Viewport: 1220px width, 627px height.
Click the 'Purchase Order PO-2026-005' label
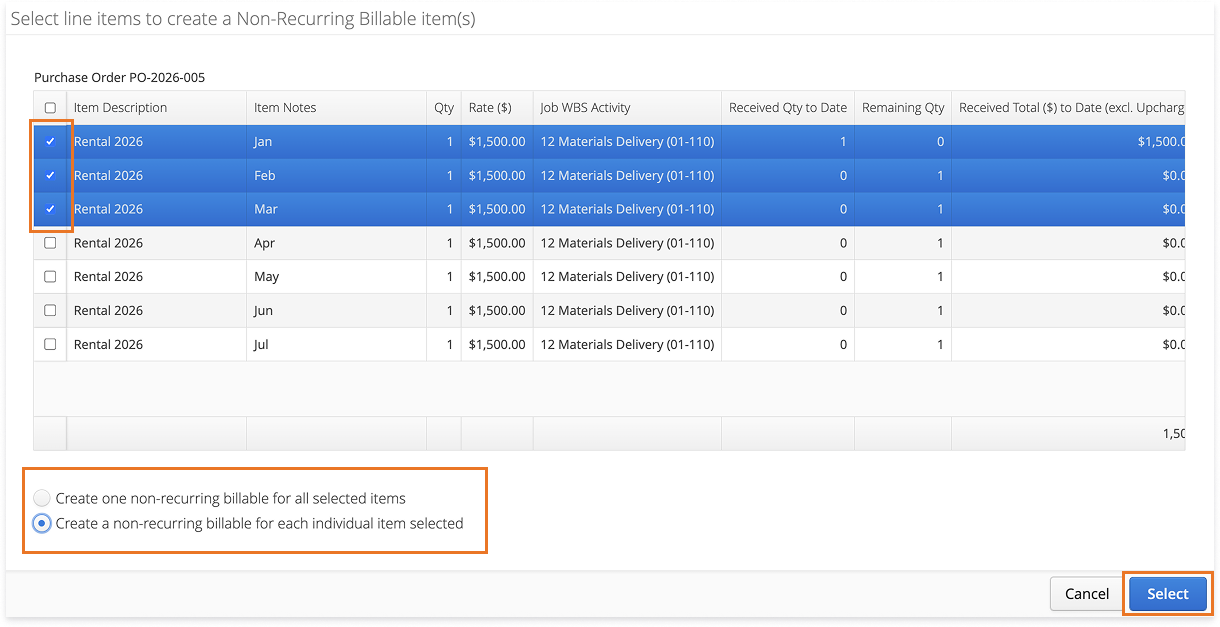click(119, 77)
